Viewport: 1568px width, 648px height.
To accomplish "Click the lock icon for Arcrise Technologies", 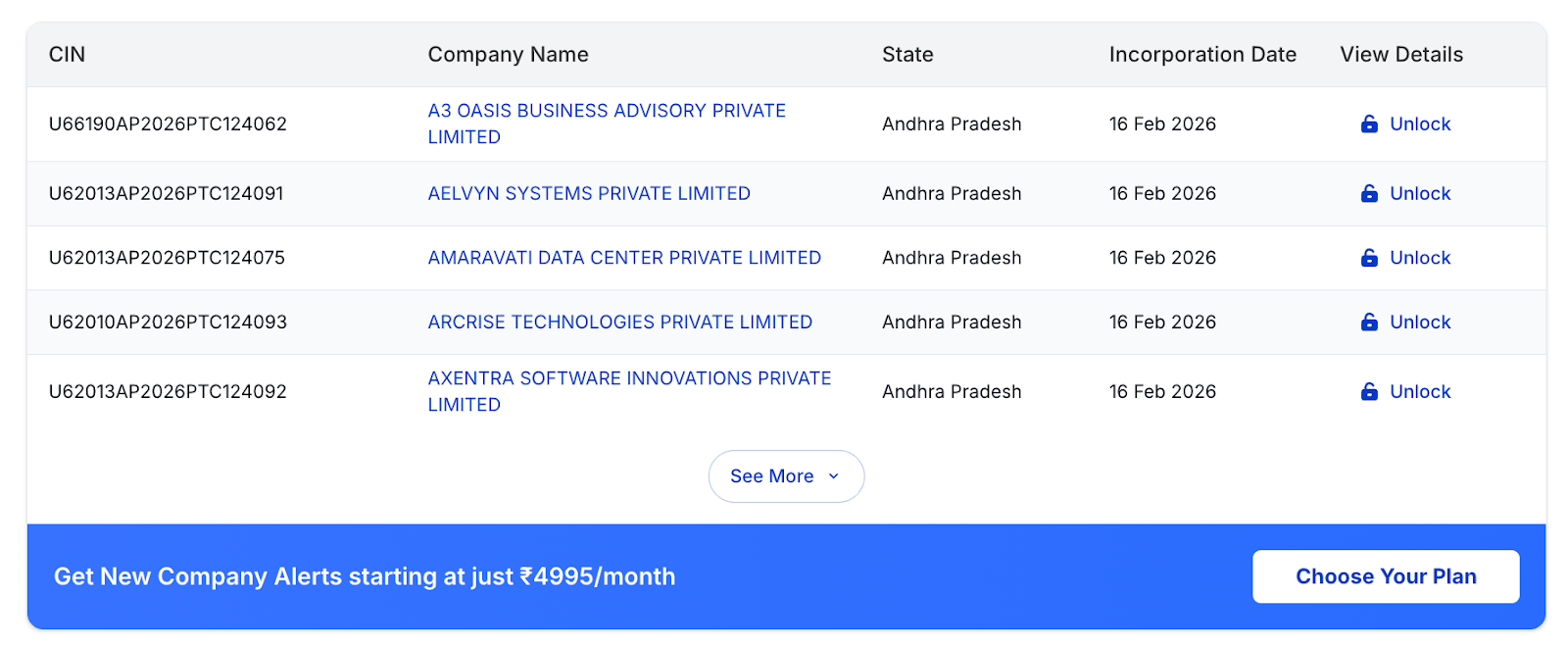I will pos(1369,322).
